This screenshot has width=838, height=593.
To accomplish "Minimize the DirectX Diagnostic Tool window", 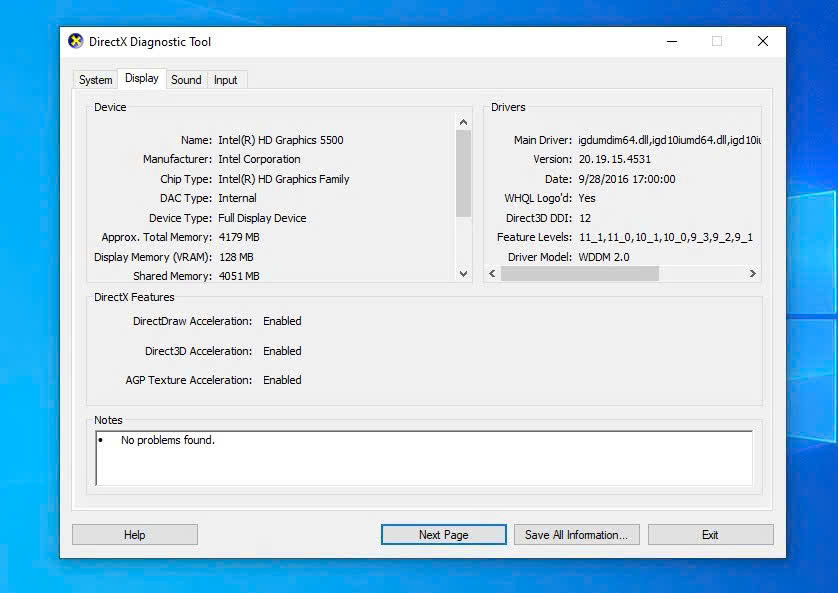I will click(x=671, y=41).
